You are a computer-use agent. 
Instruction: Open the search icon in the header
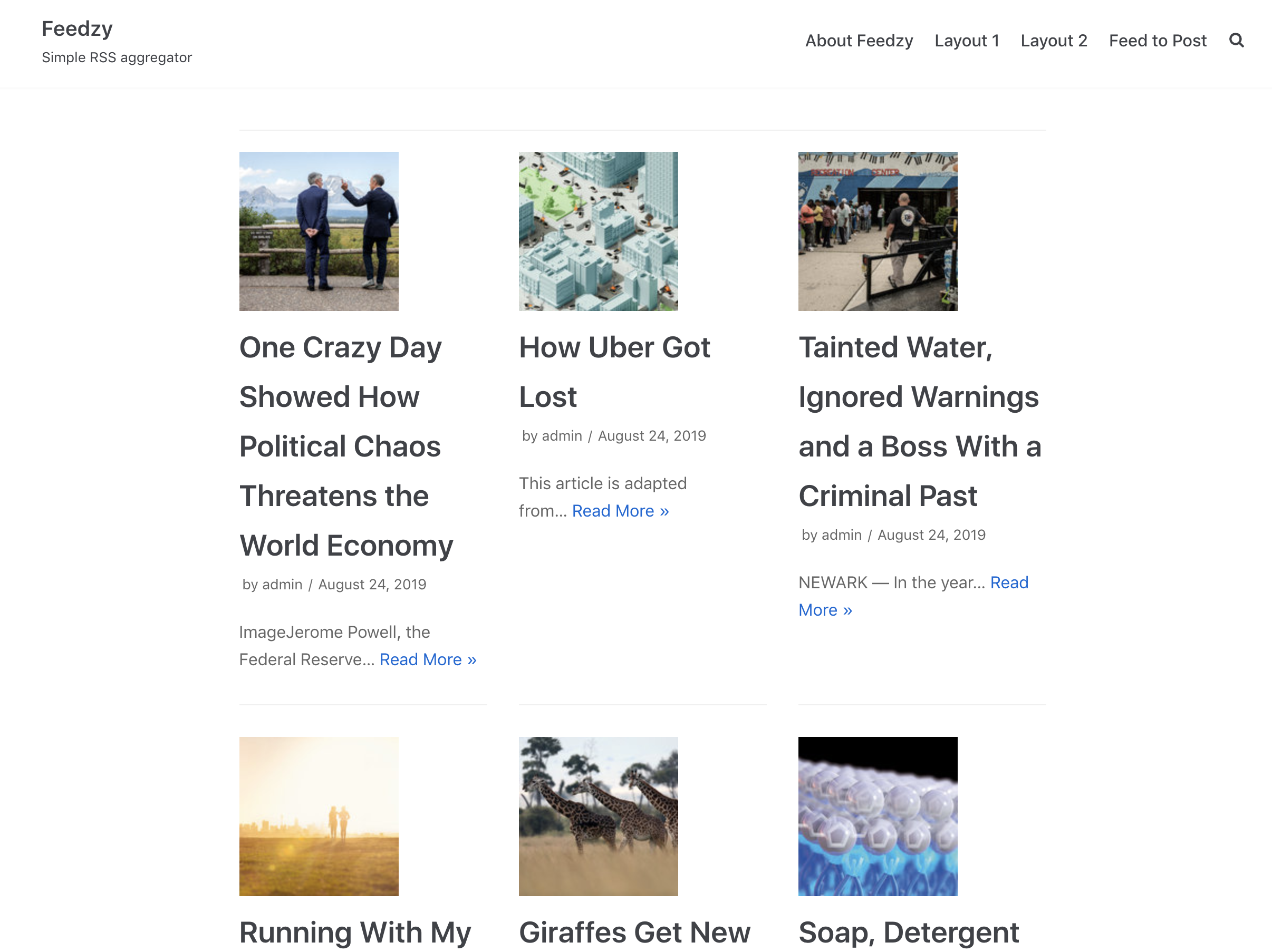(1235, 40)
